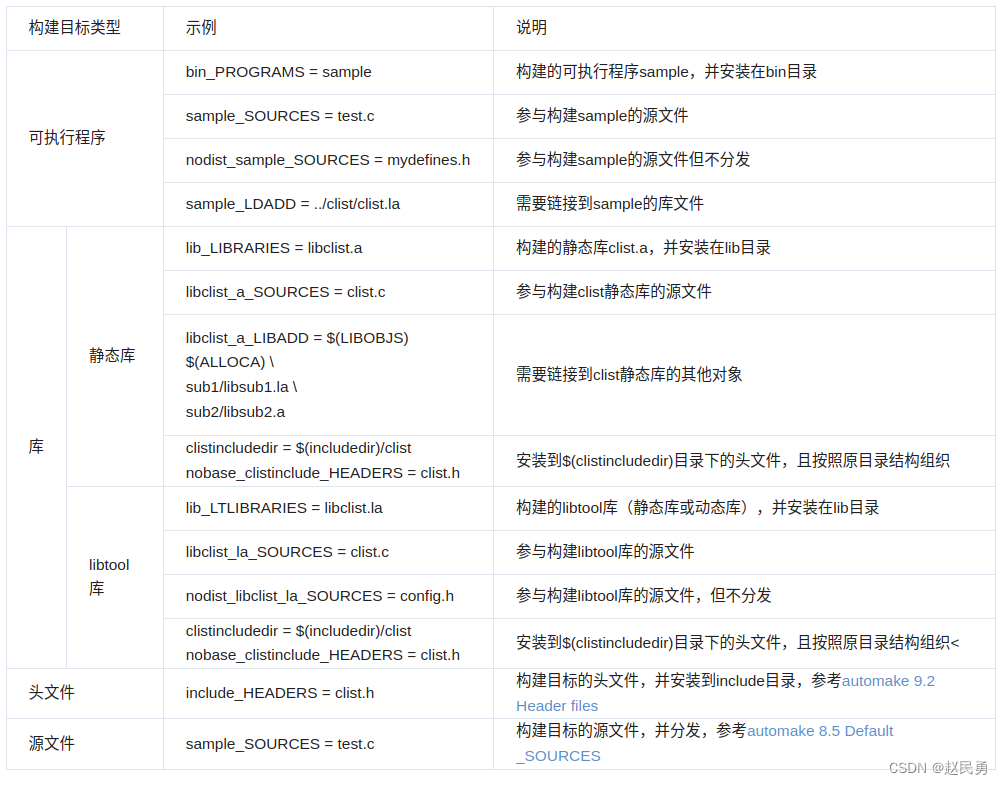Select the "include_HEADERS = clist.h" cell

tap(259, 693)
